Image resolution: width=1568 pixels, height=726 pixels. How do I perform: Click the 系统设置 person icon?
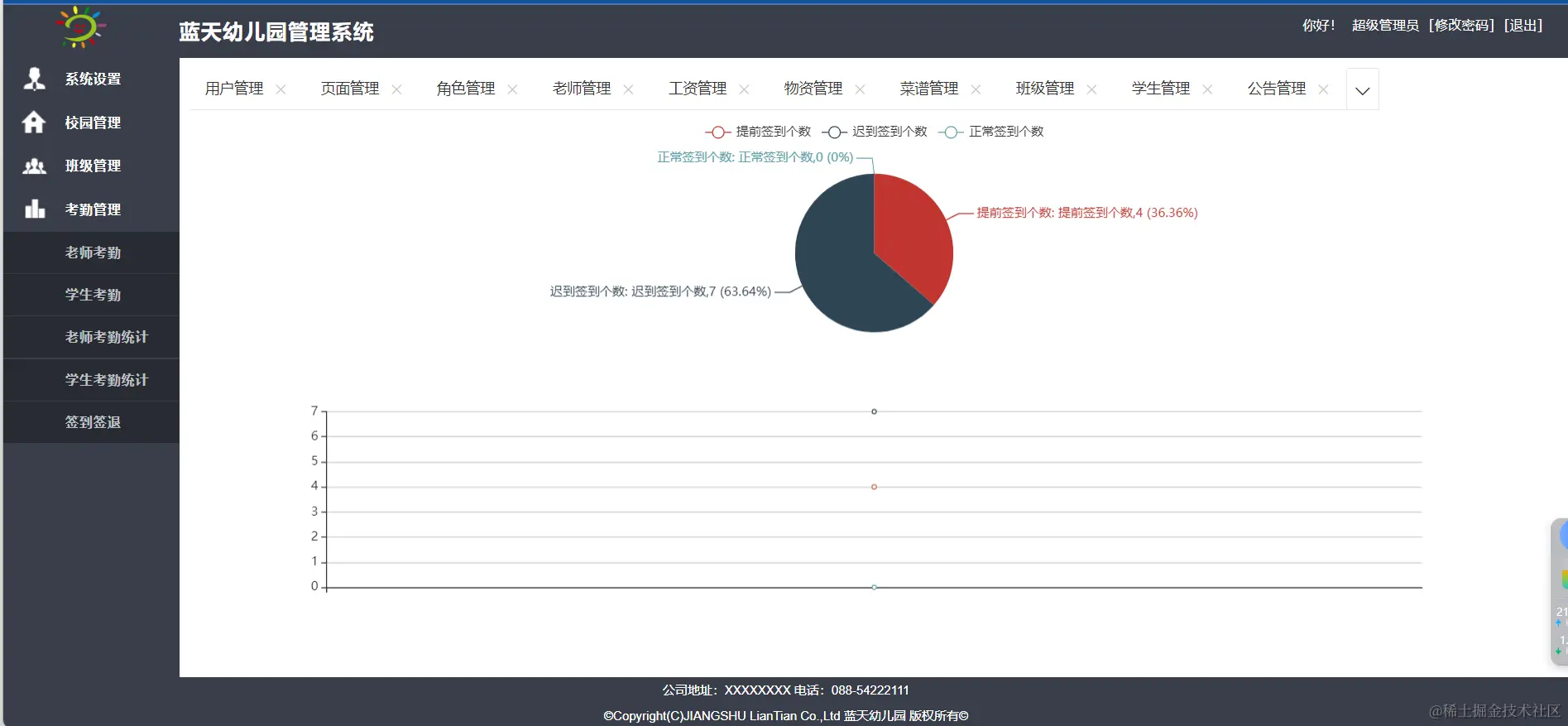coord(34,79)
